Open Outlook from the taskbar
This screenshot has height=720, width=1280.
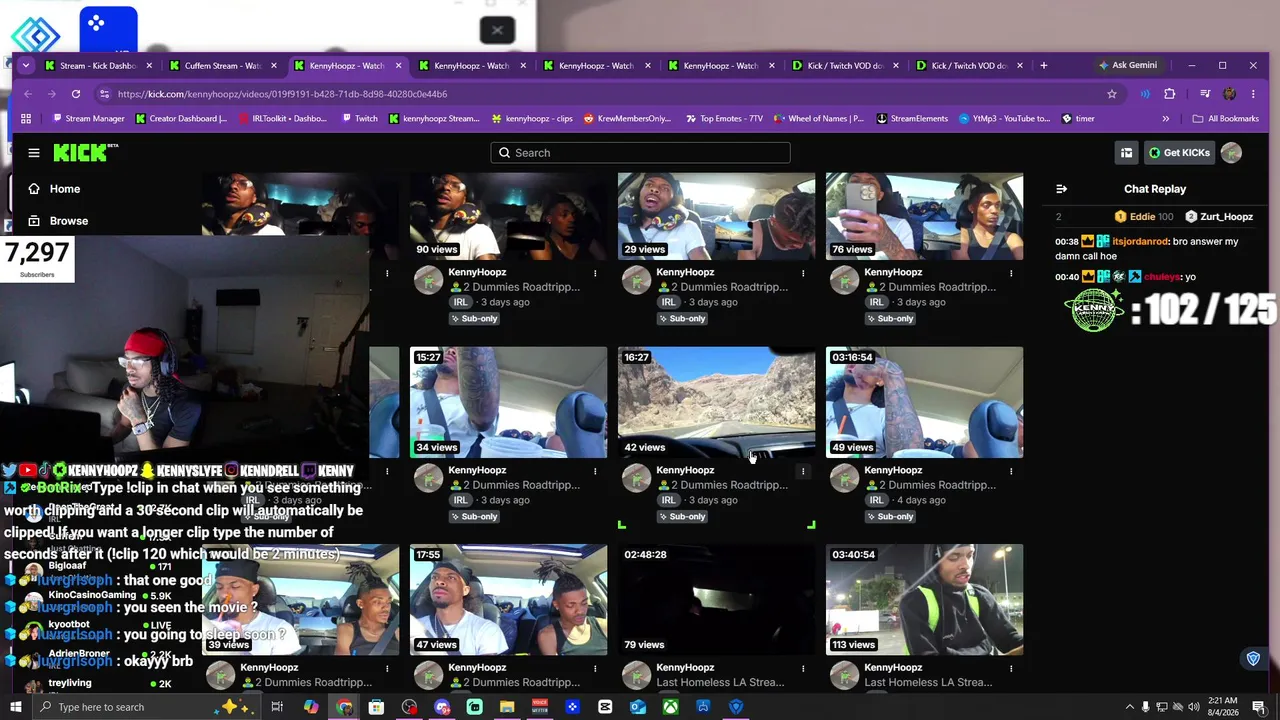pyautogui.click(x=638, y=707)
